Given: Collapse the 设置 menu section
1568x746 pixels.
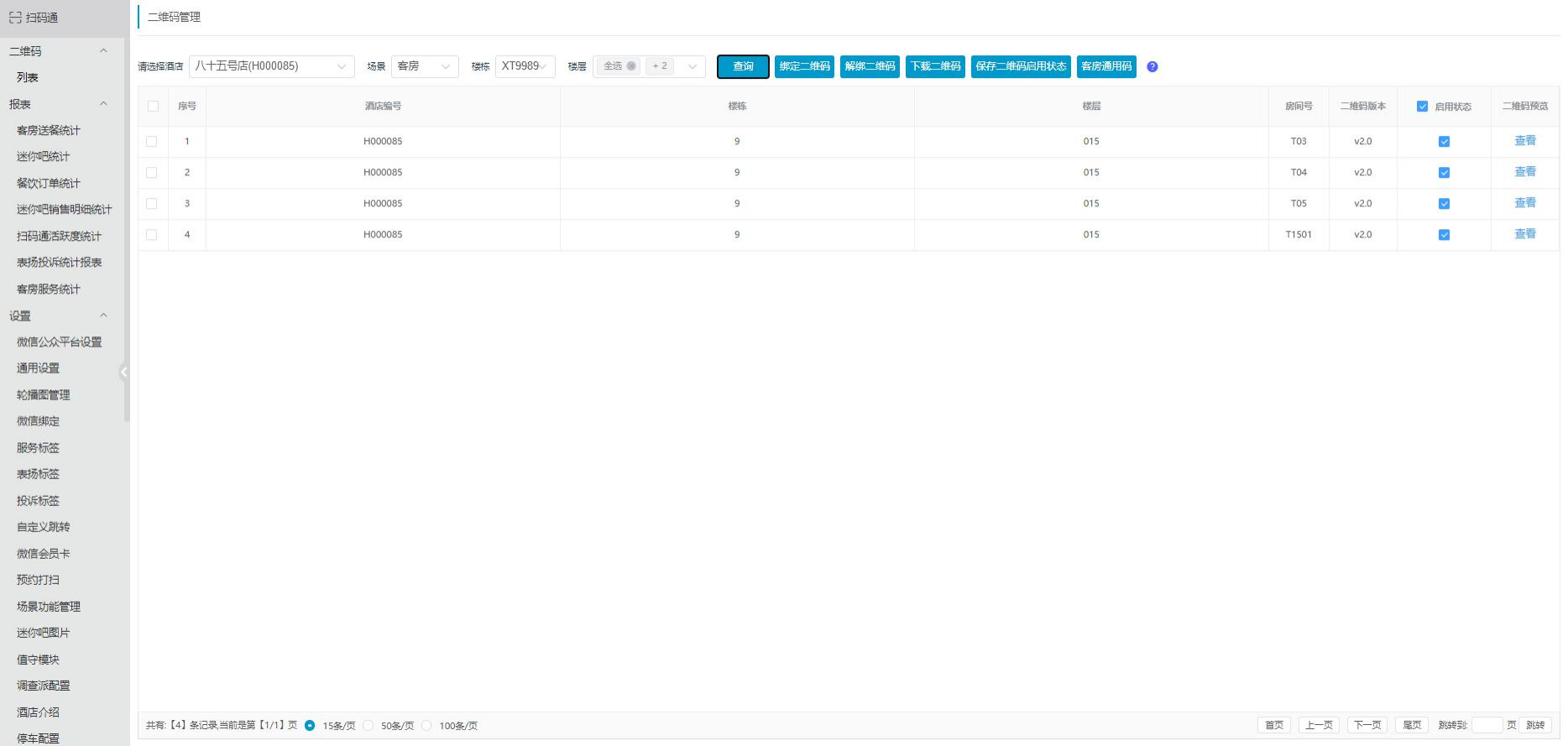Looking at the screenshot, I should [103, 316].
